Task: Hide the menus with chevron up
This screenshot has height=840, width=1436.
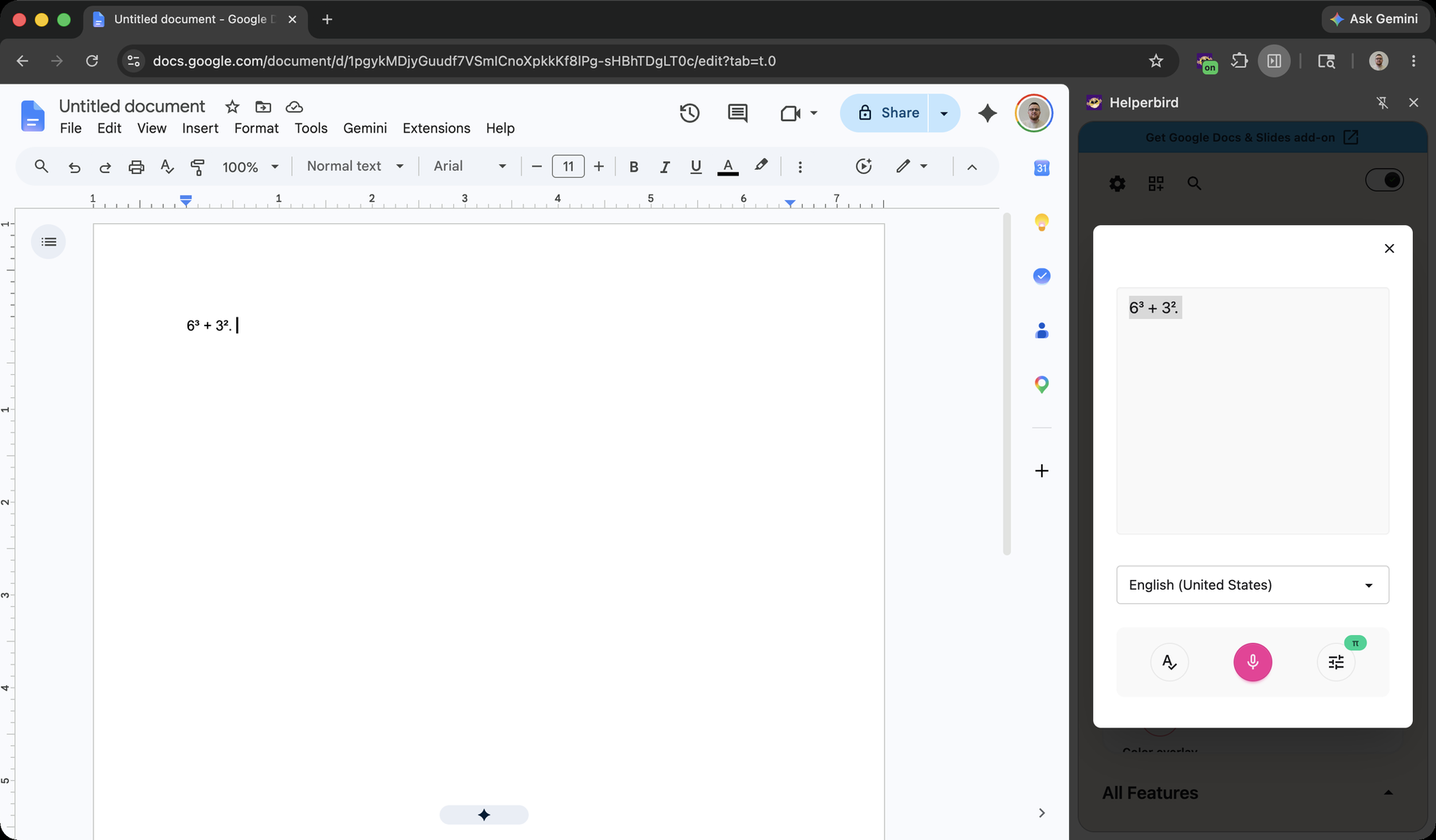Action: [972, 167]
